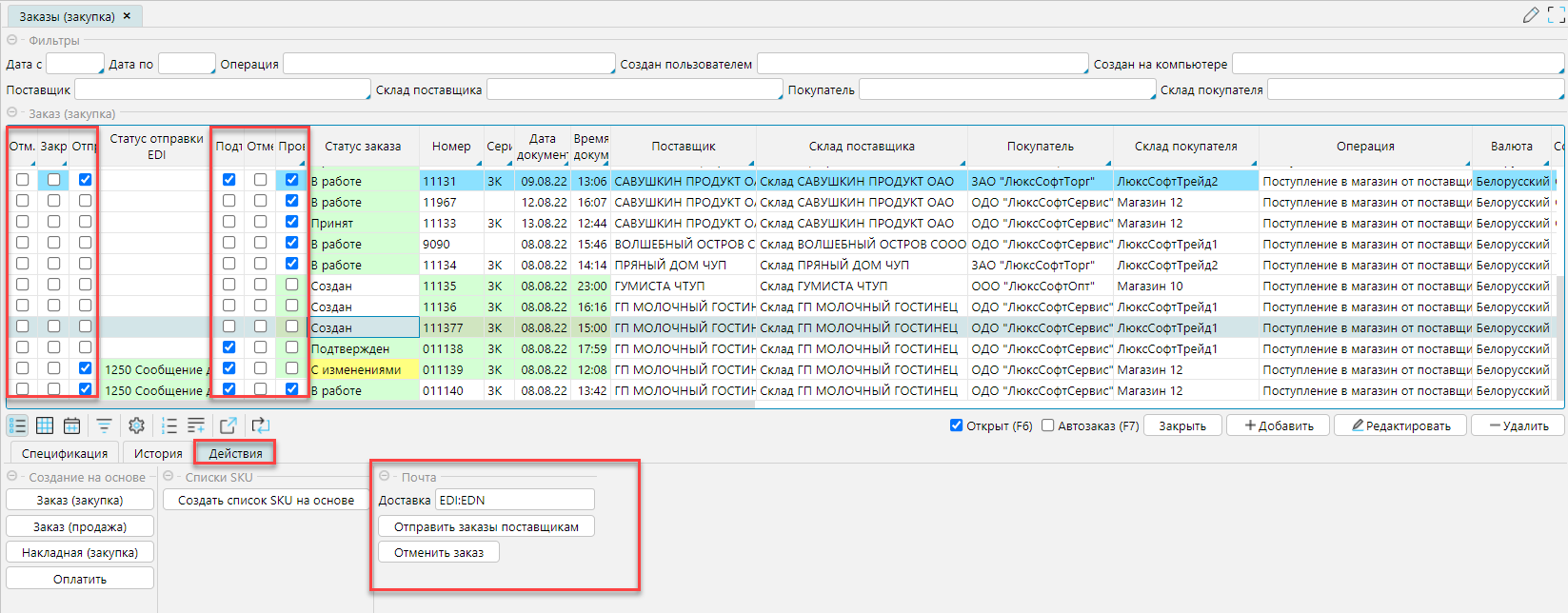Enable the Автозаказ (F7) checkbox
This screenshot has width=1568, height=613.
1047,425
